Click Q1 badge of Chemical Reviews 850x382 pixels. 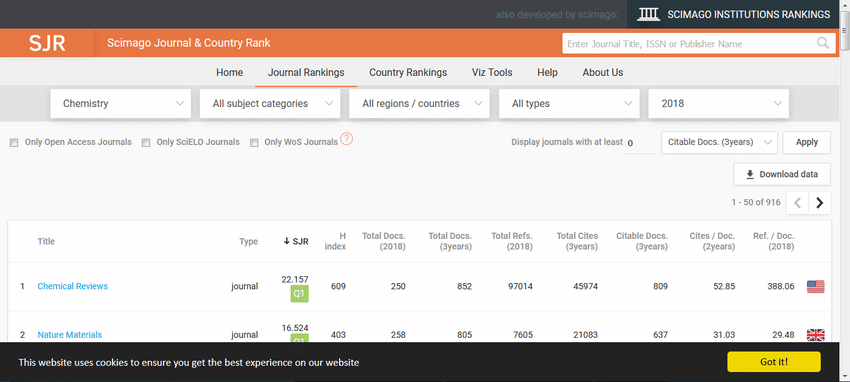coord(299,294)
